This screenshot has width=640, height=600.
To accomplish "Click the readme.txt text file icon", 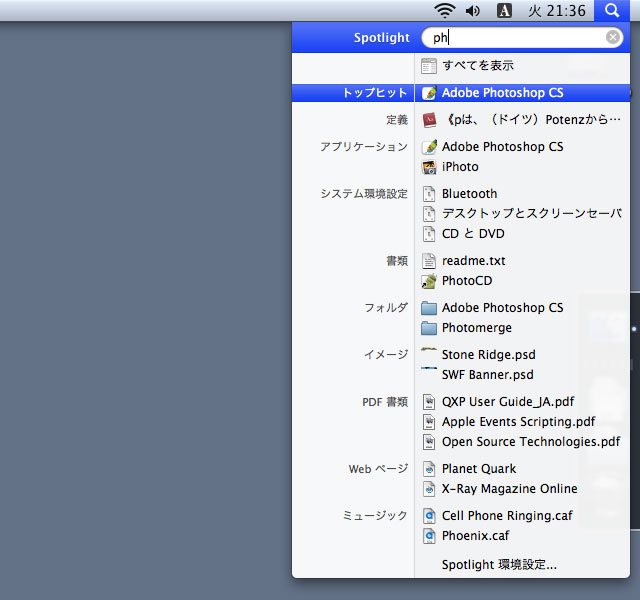I will click(429, 261).
